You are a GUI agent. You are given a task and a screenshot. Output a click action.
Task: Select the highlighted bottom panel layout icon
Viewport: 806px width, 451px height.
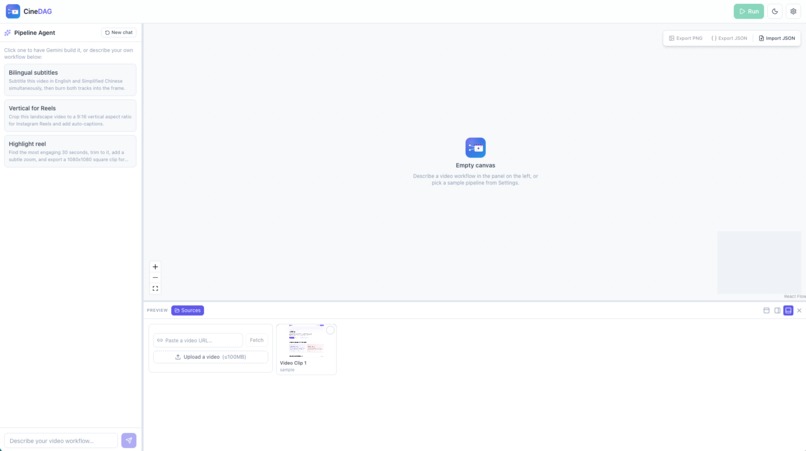pyautogui.click(x=788, y=311)
